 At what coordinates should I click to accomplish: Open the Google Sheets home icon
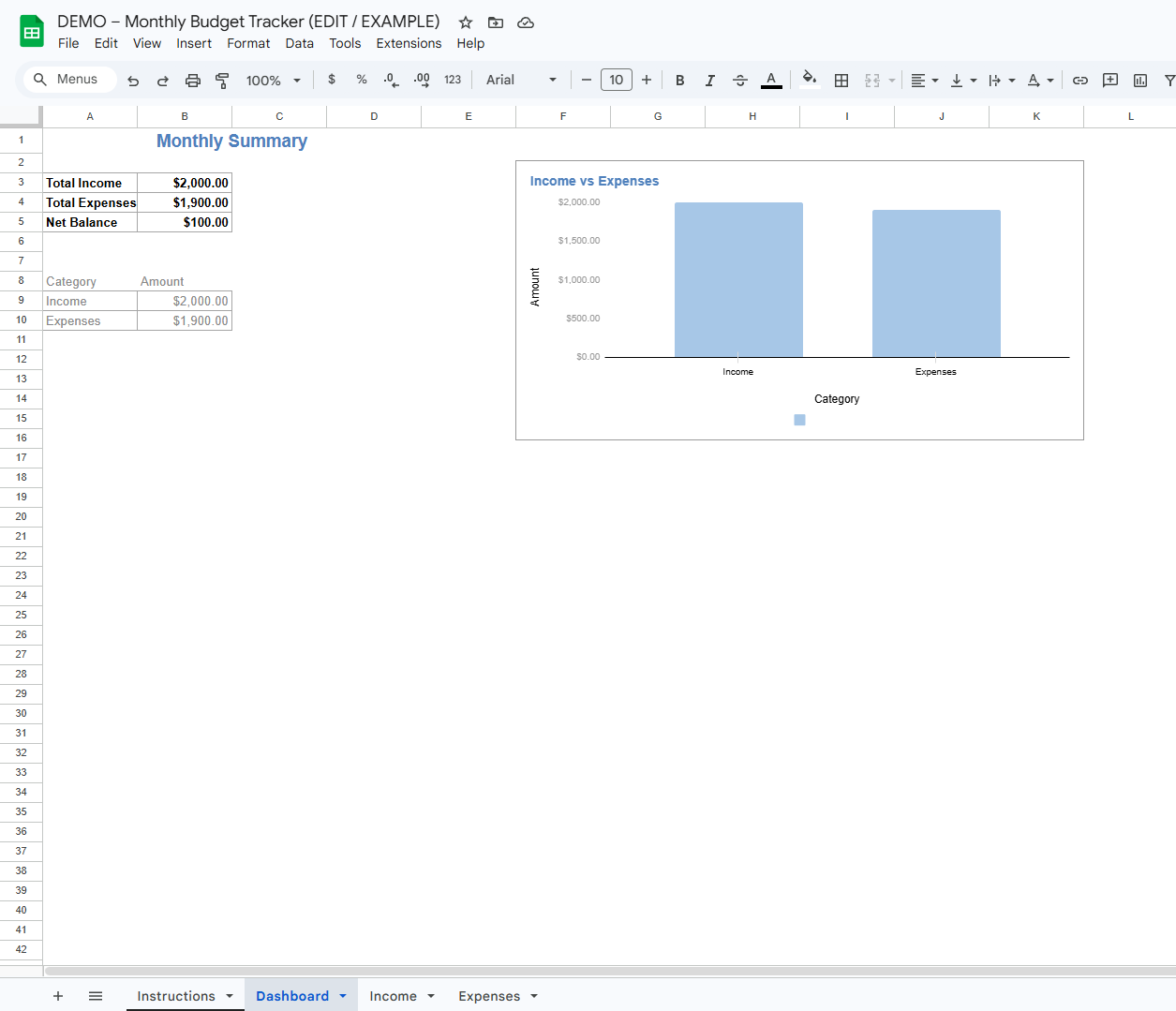[x=32, y=31]
